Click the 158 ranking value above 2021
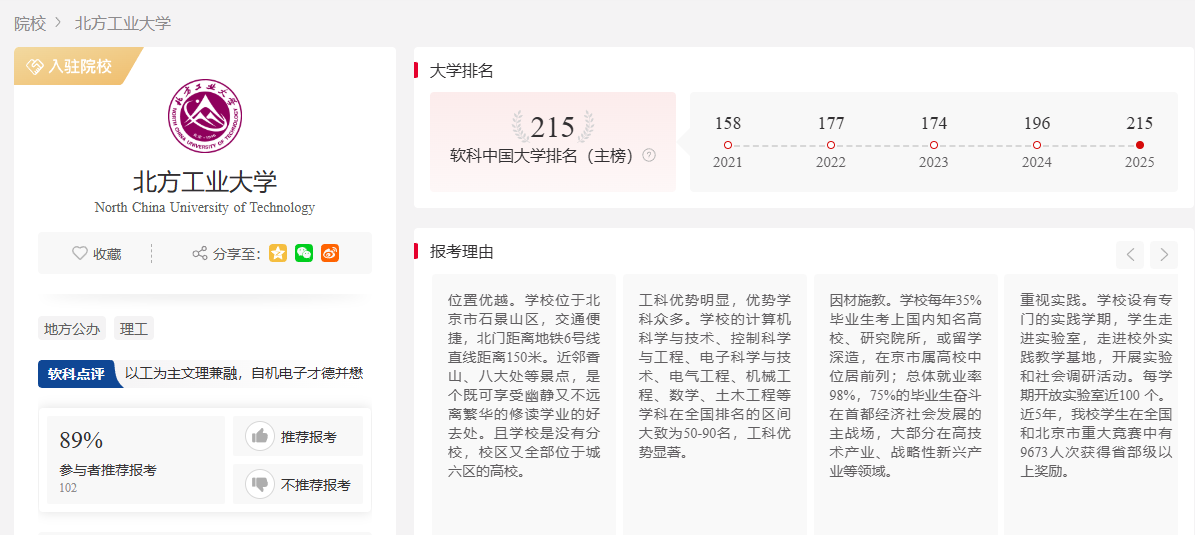1195x535 pixels. [x=728, y=123]
